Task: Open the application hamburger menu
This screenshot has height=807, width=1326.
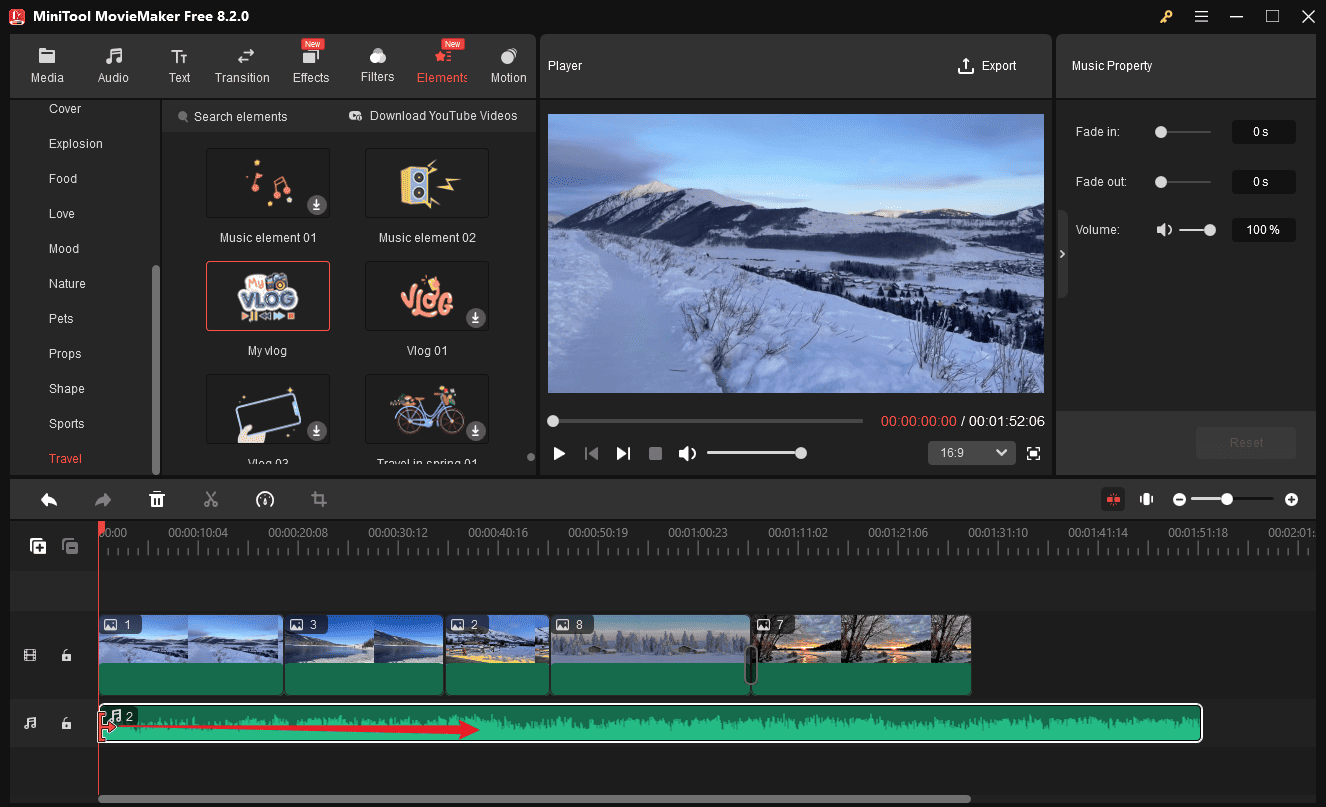Action: (1201, 16)
